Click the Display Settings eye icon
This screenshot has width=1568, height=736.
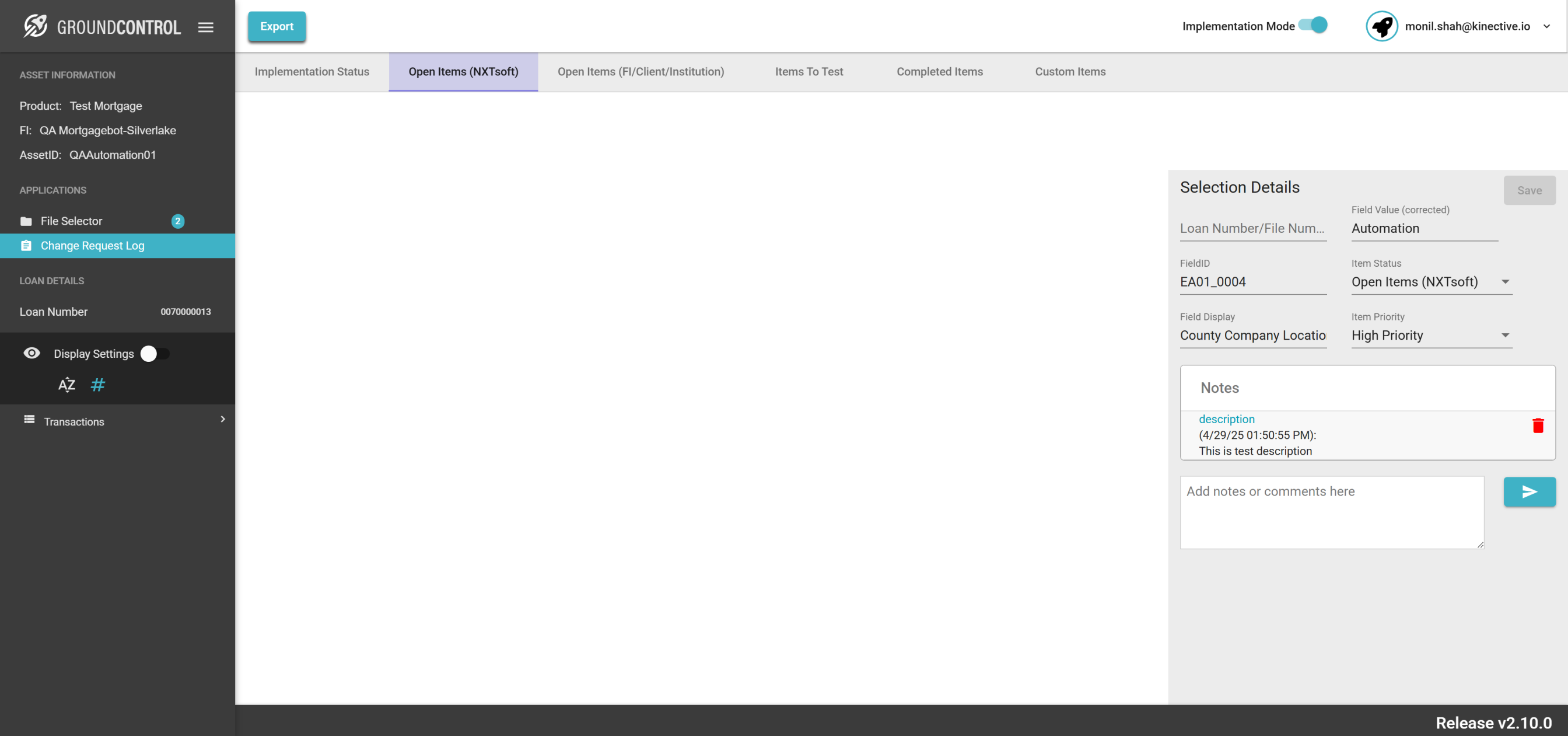(x=32, y=353)
